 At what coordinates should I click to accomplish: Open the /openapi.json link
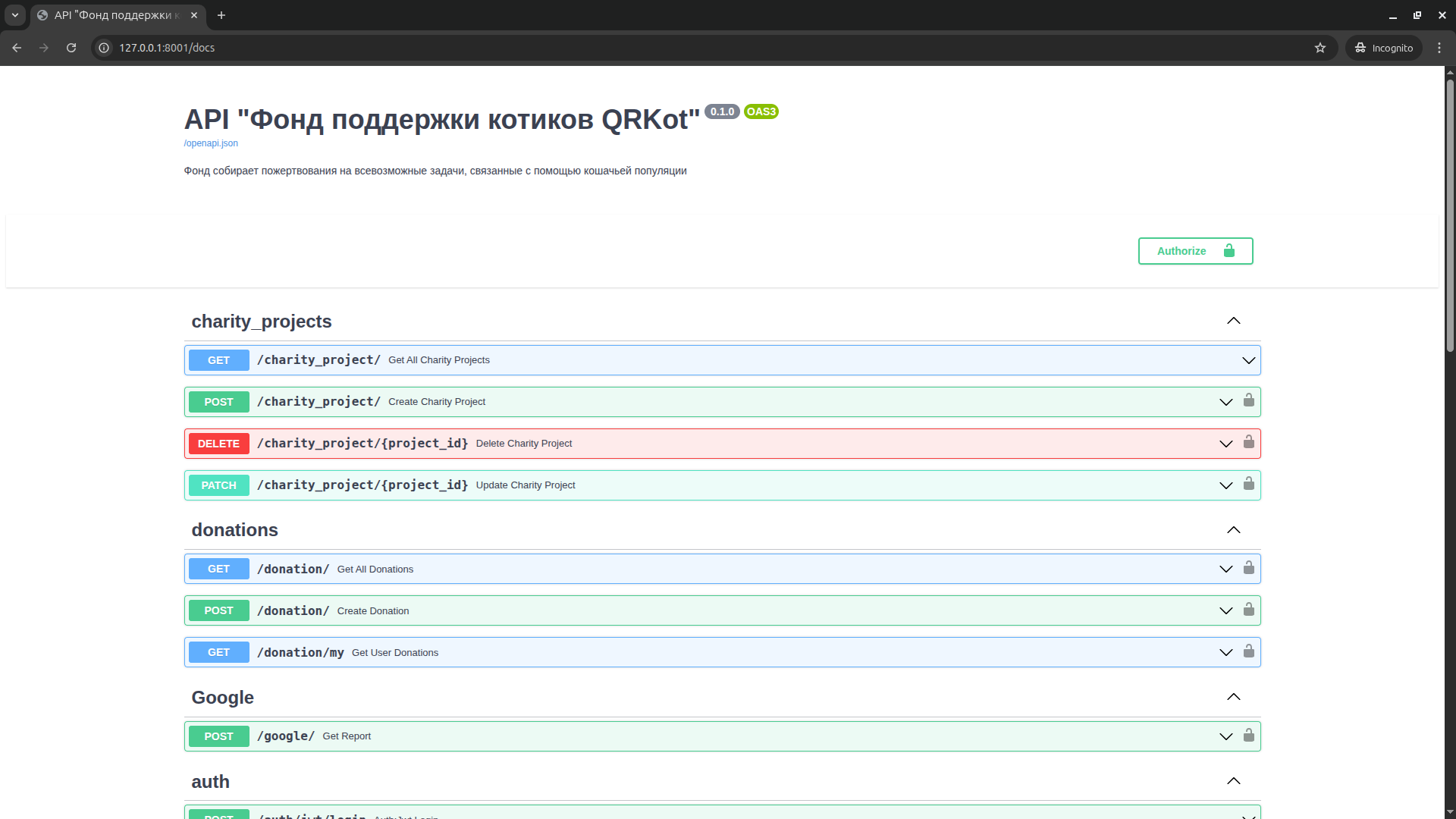point(210,143)
